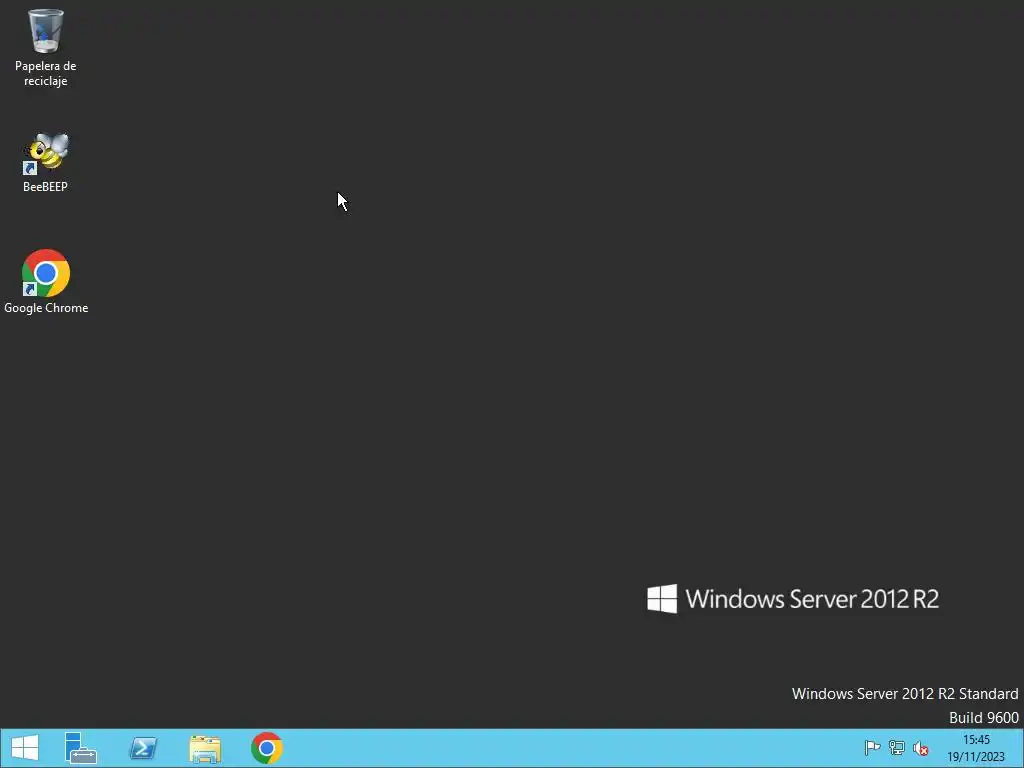Click the BeeBEEP label text
The width and height of the screenshot is (1024, 768).
[x=45, y=187]
